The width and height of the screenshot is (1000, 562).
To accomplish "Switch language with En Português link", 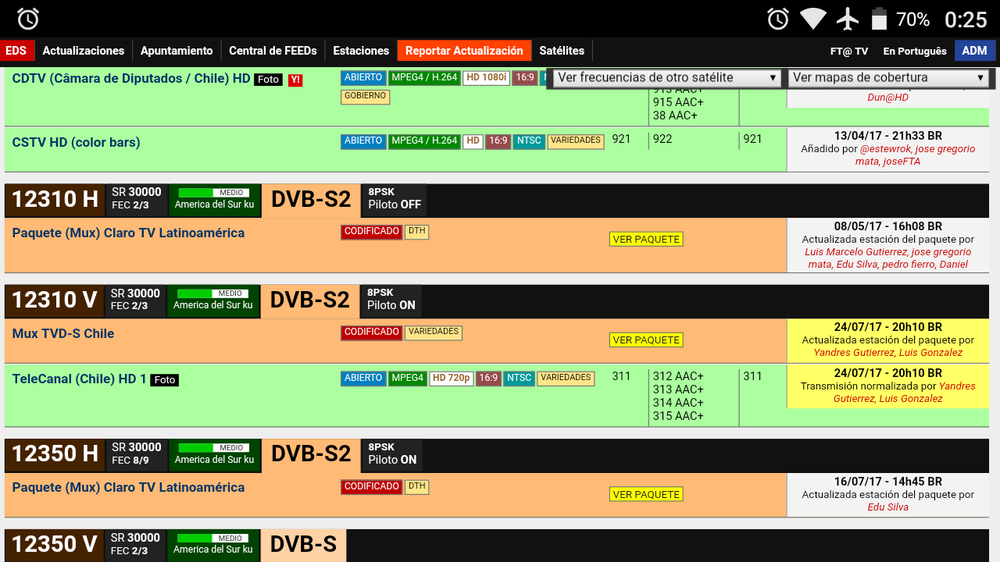I will [914, 51].
